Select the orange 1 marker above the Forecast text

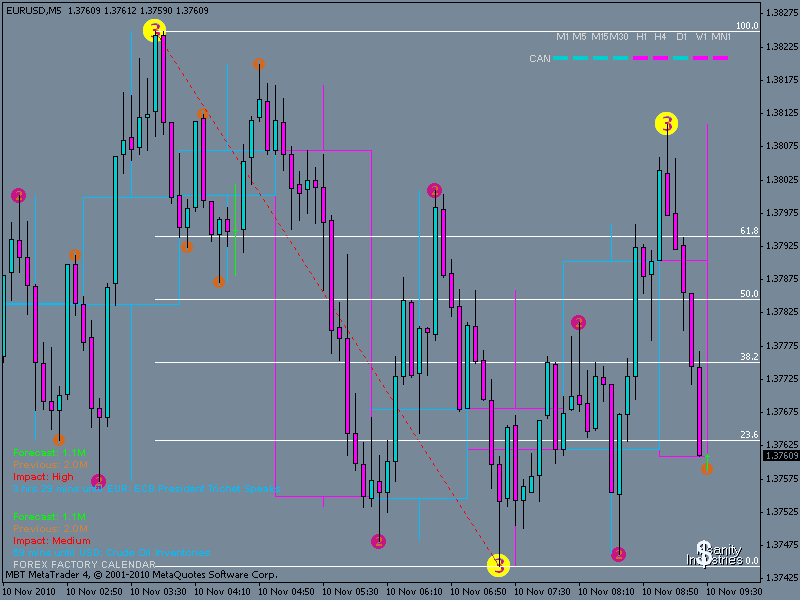tap(59, 439)
